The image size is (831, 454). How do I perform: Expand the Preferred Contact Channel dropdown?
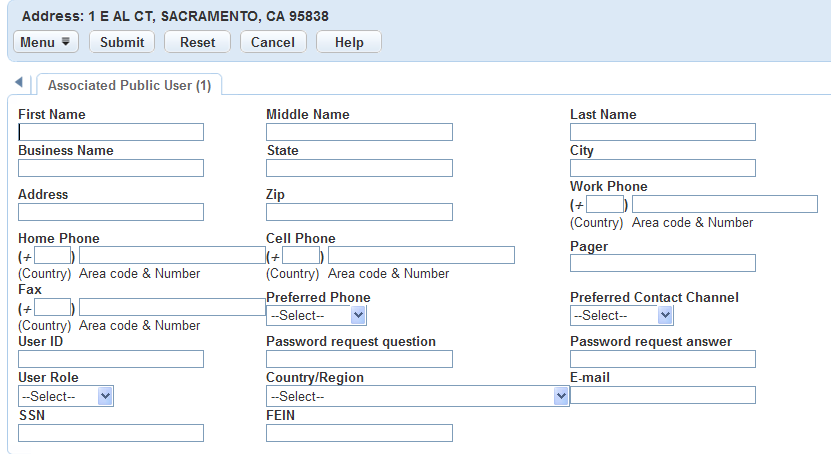click(621, 315)
